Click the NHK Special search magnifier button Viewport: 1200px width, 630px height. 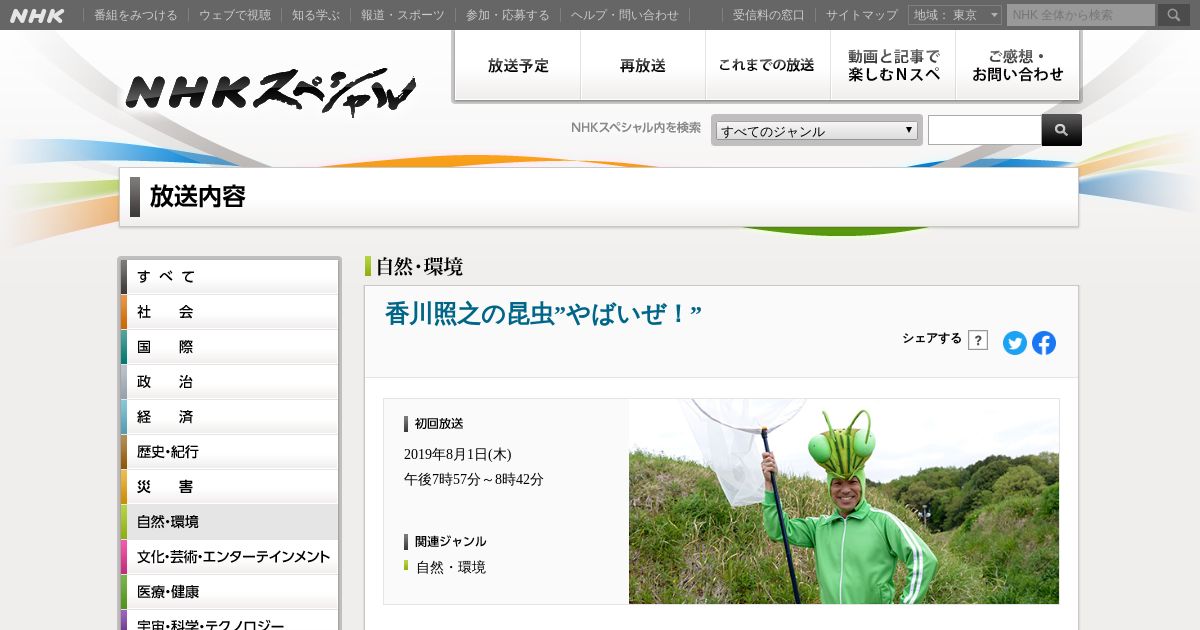tap(1061, 130)
